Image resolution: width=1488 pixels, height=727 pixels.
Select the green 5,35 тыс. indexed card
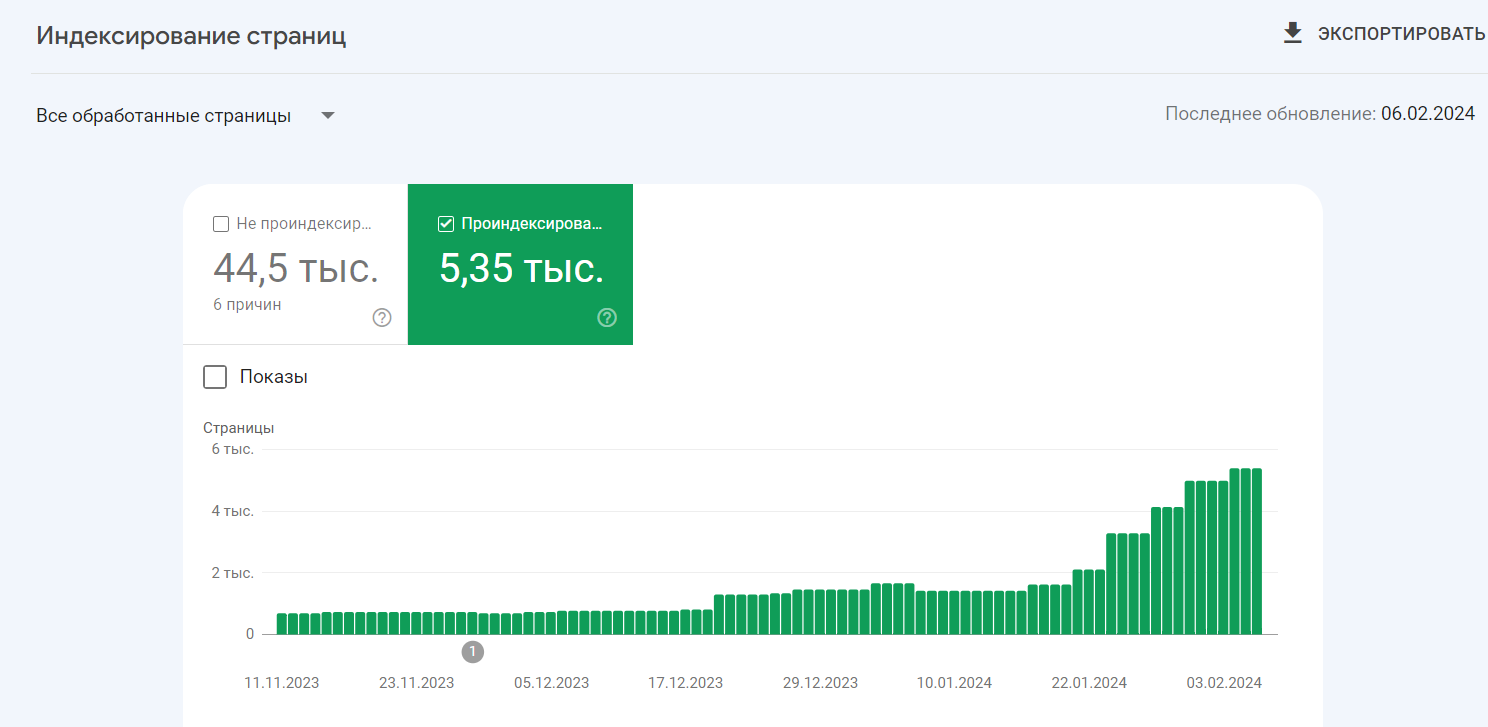pos(520,264)
